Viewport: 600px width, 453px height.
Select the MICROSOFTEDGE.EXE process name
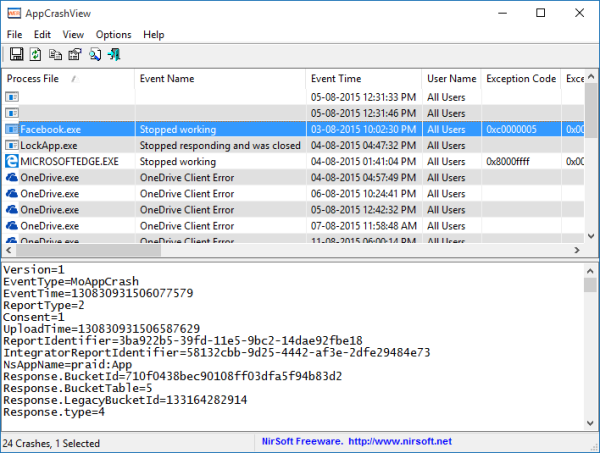[x=69, y=161]
